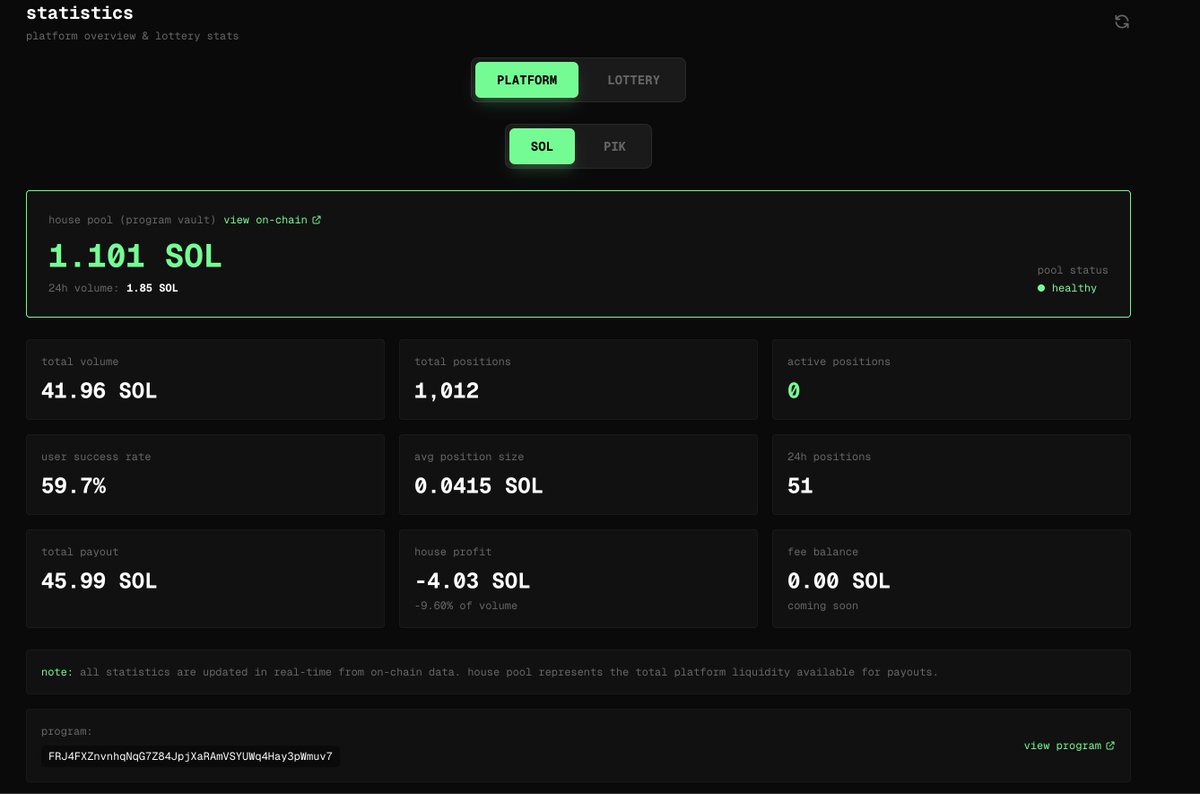Click the 24h positions card

[951, 474]
